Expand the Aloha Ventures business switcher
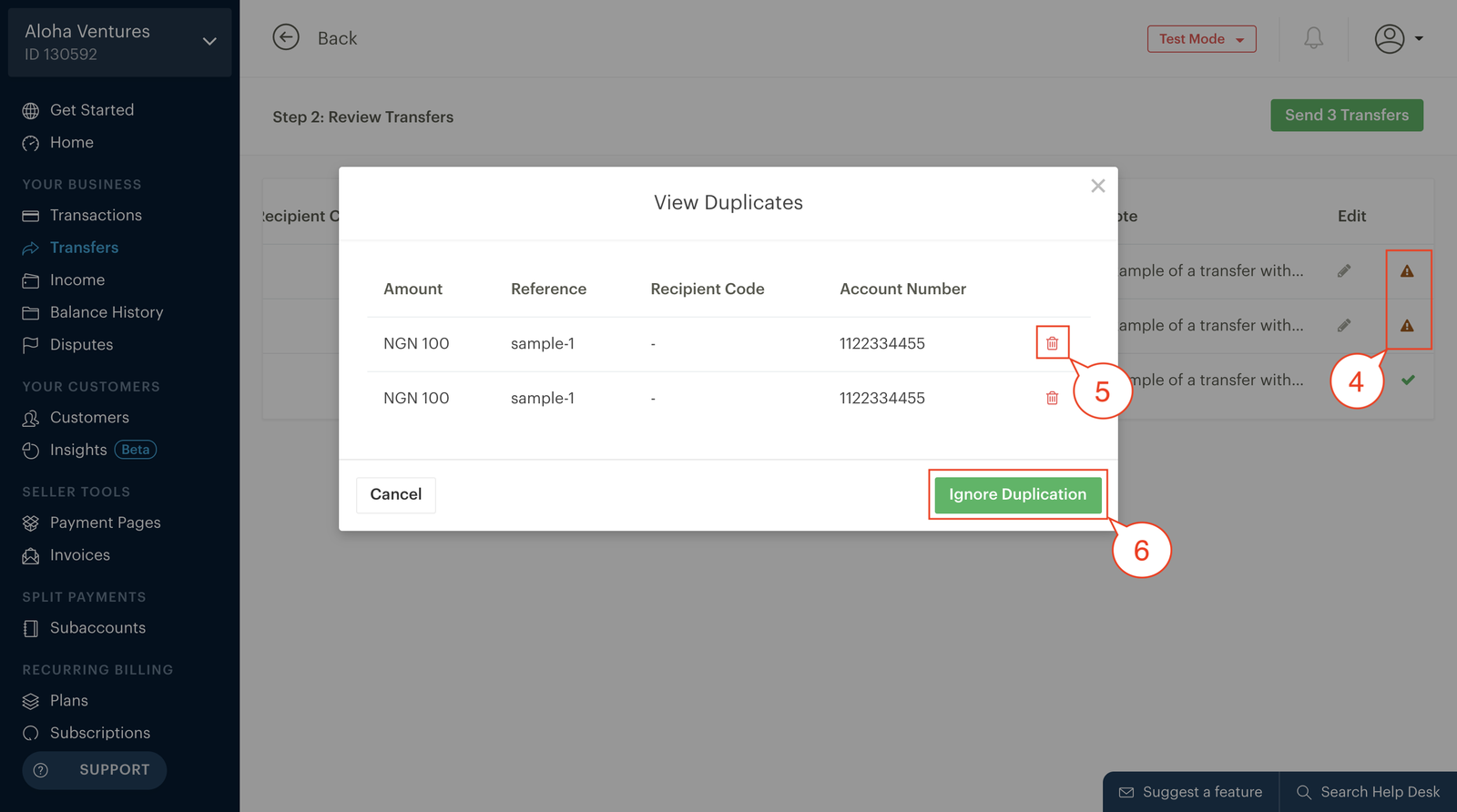The height and width of the screenshot is (812, 1457). (x=119, y=42)
